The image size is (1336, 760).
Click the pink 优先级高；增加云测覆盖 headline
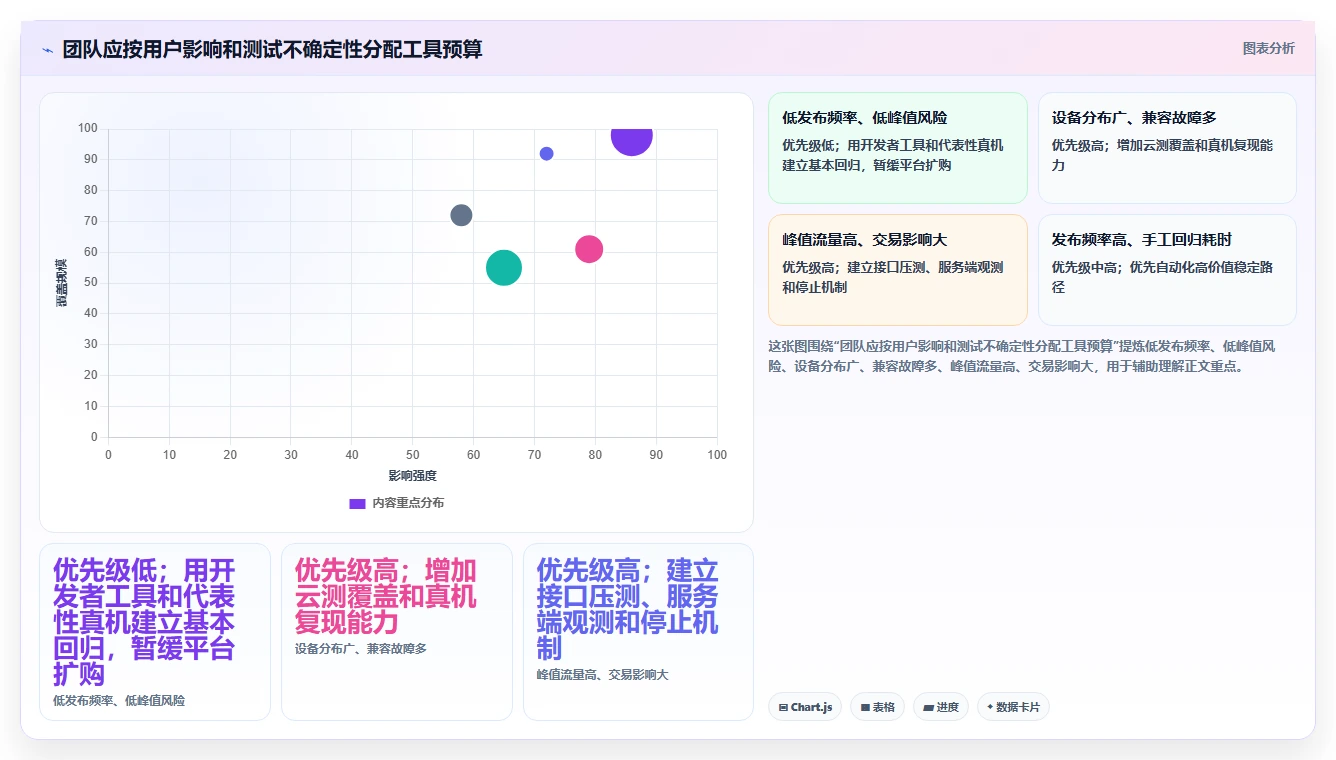pyautogui.click(x=385, y=596)
